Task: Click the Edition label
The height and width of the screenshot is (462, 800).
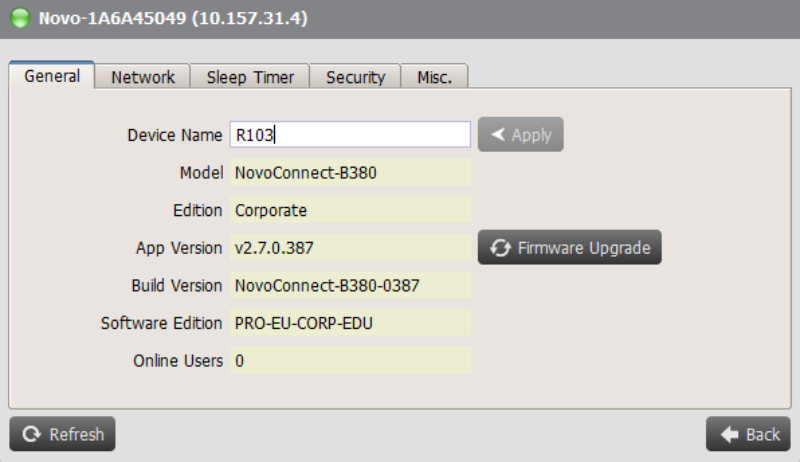Action: tap(197, 211)
